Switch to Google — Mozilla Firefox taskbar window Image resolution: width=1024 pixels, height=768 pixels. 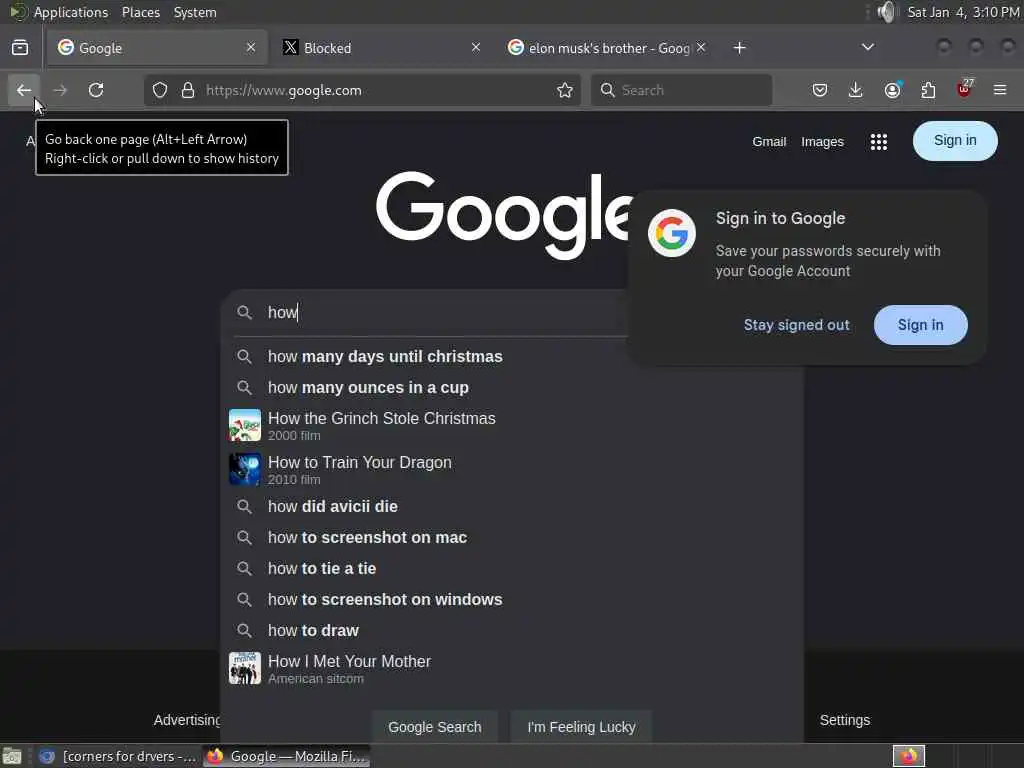click(x=287, y=756)
